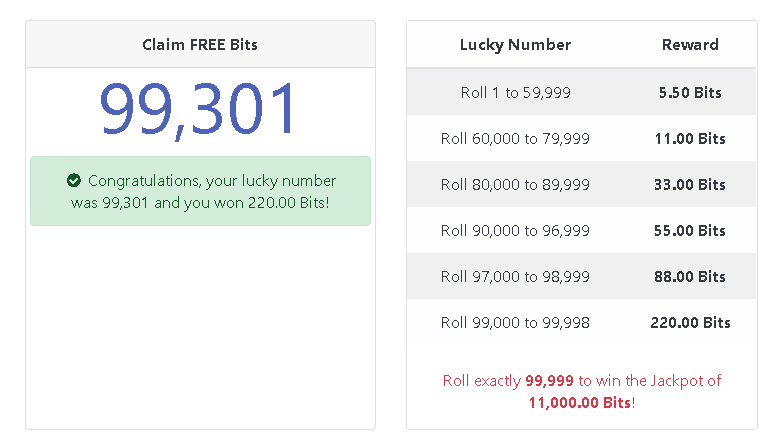Click the large 99,301 rolled number

coord(200,108)
